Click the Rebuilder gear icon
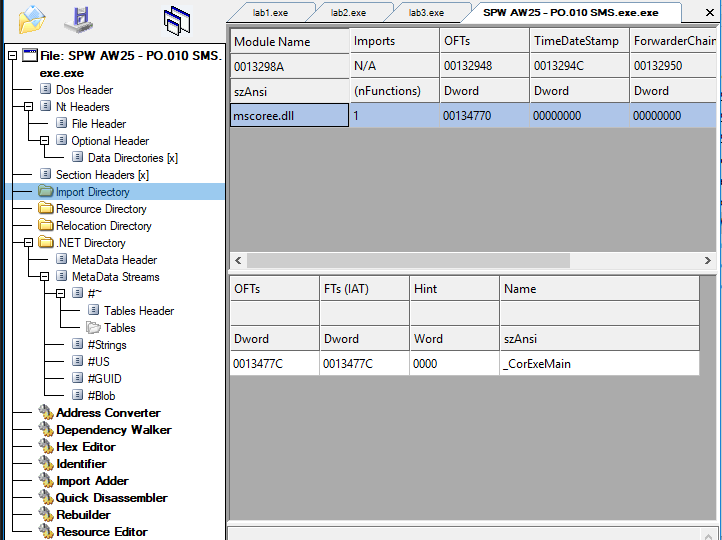Image resolution: width=722 pixels, height=540 pixels. 46,515
